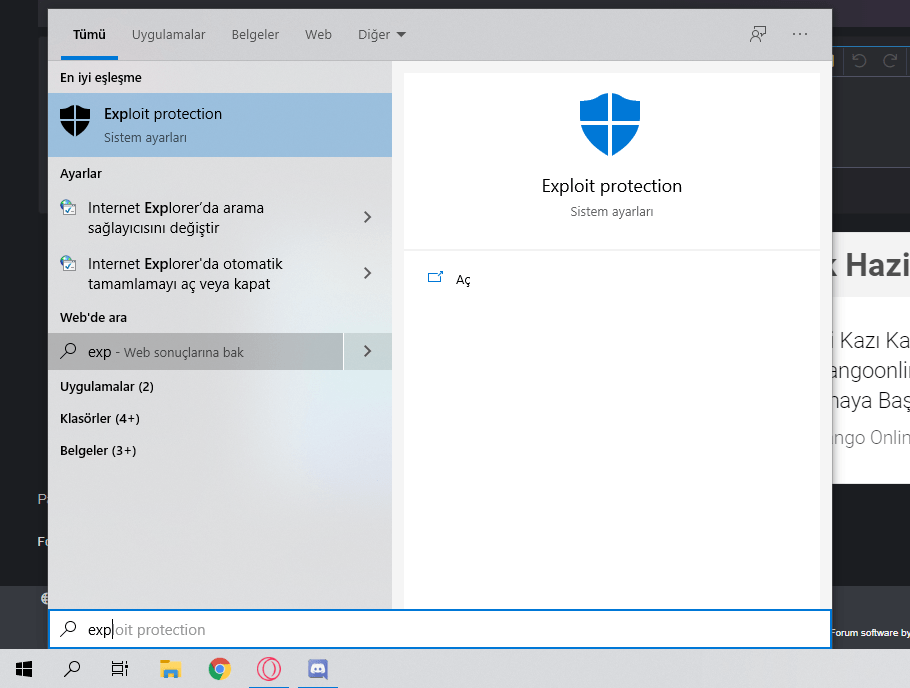Click the Aç open-window icon
Screen dimensions: 910x688
435,277
